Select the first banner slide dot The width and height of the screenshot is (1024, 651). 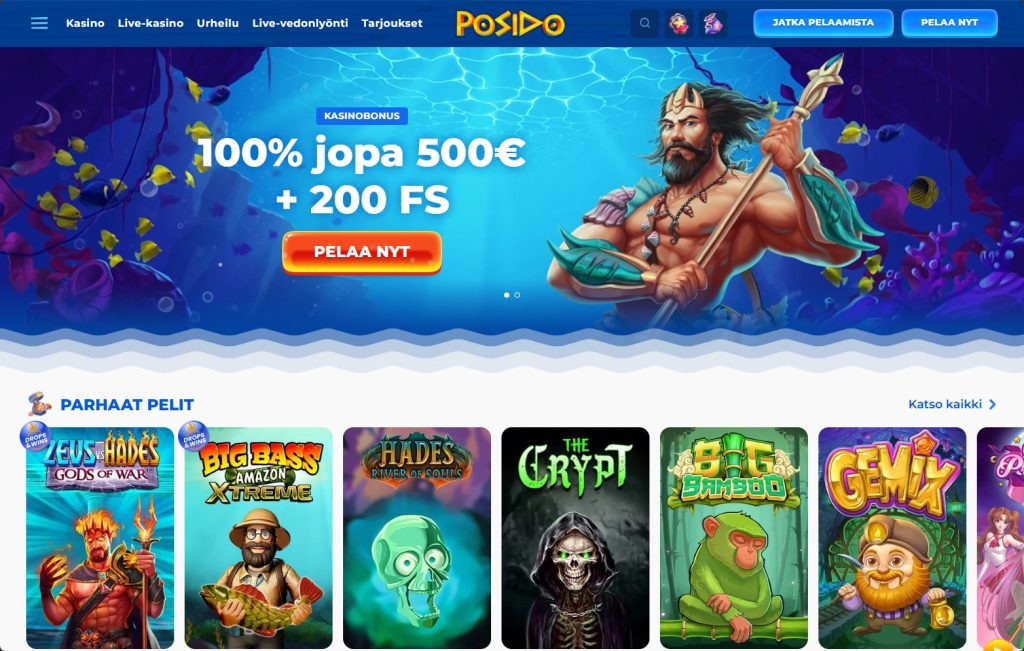[507, 295]
